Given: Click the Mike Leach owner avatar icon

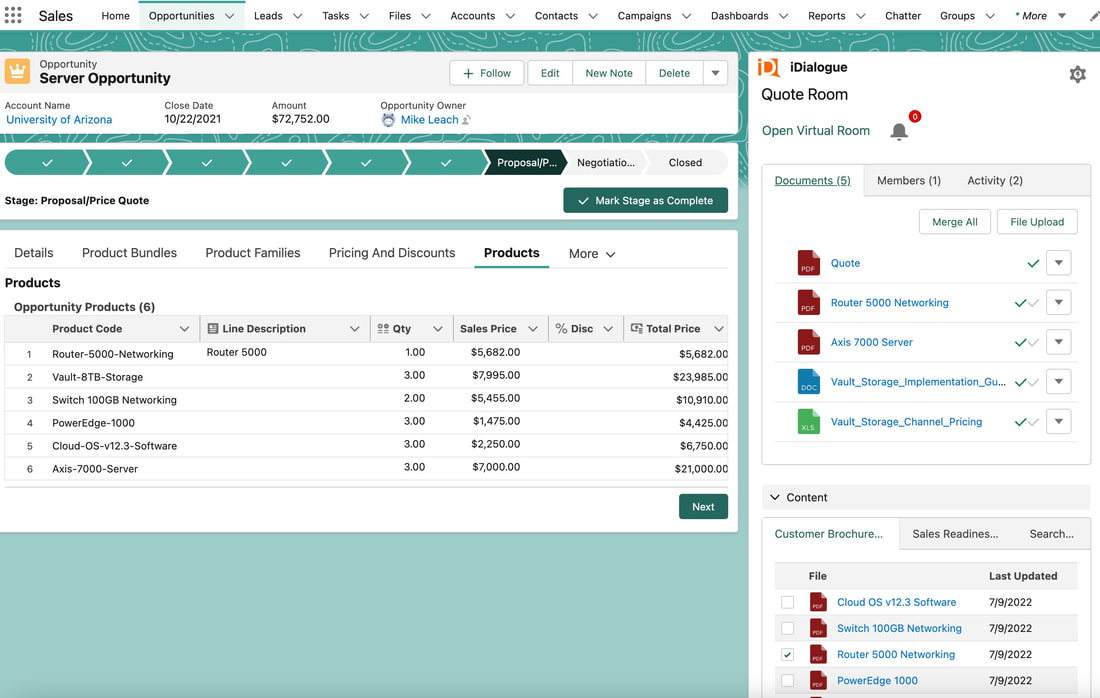Looking at the screenshot, I should point(388,120).
